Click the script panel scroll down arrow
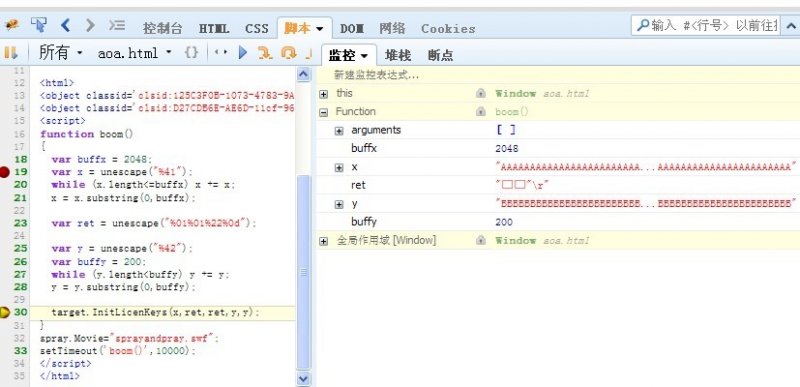Screen dimensions: 800x387 (x=304, y=378)
